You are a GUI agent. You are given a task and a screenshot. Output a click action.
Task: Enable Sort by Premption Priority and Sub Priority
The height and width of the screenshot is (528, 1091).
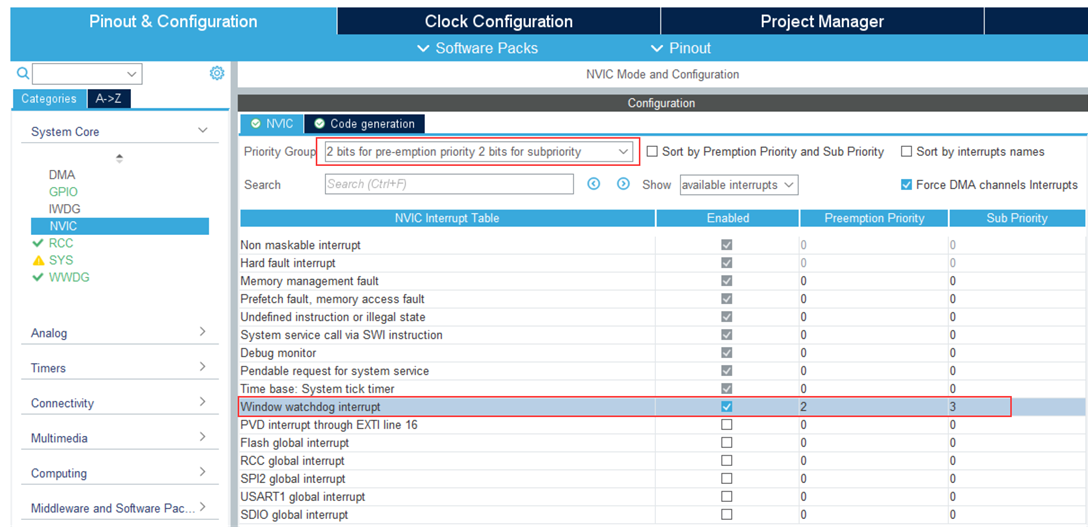point(653,152)
